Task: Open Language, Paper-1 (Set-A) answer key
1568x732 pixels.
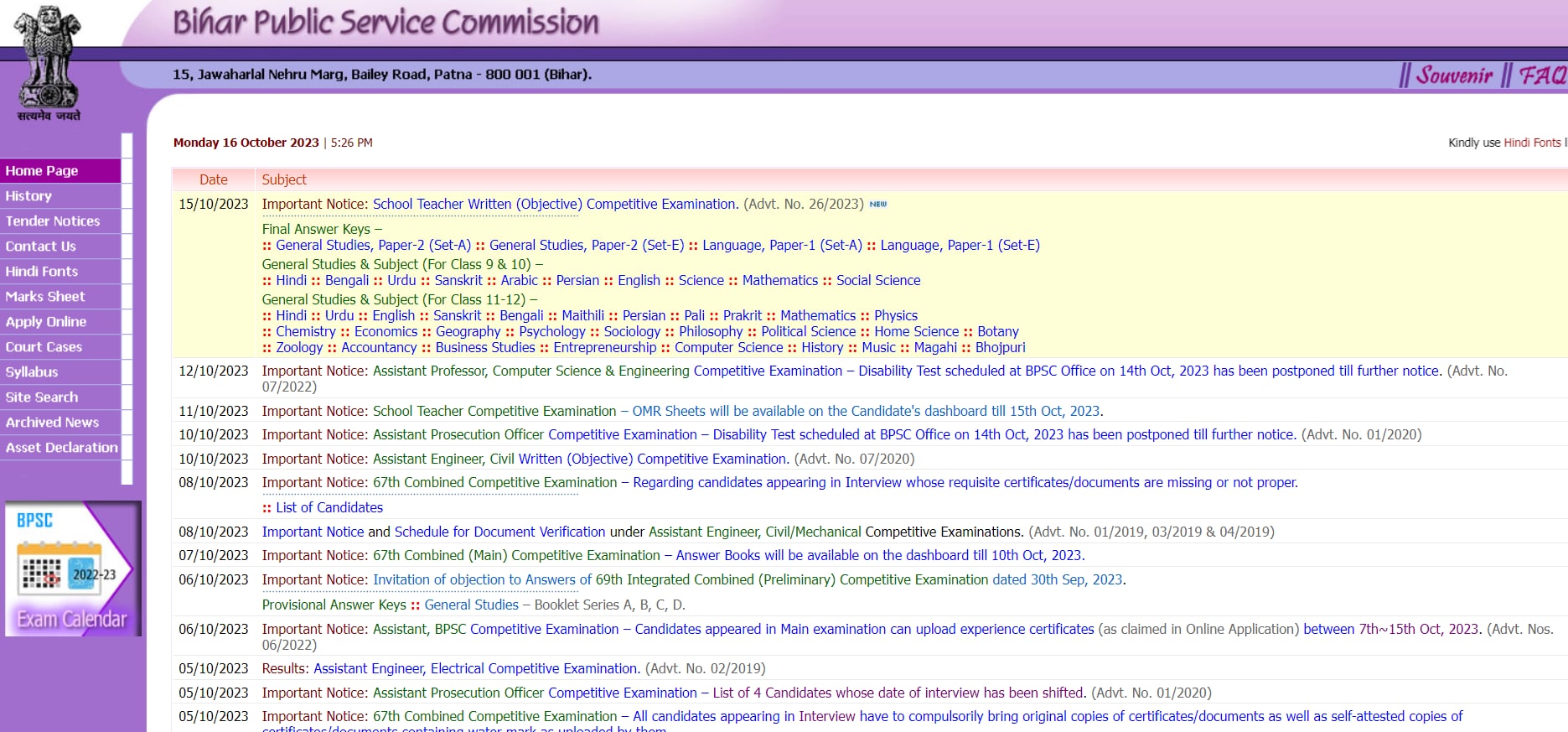Action: pyautogui.click(x=782, y=245)
